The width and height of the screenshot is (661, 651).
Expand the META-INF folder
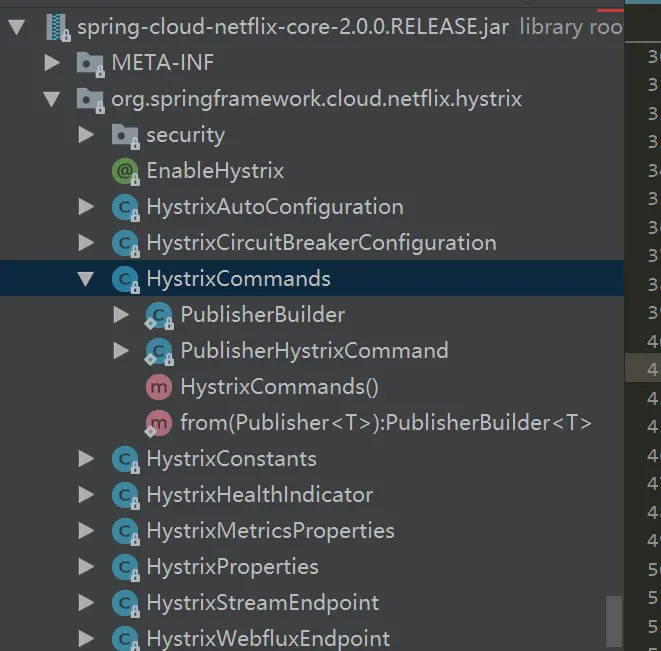[52, 63]
